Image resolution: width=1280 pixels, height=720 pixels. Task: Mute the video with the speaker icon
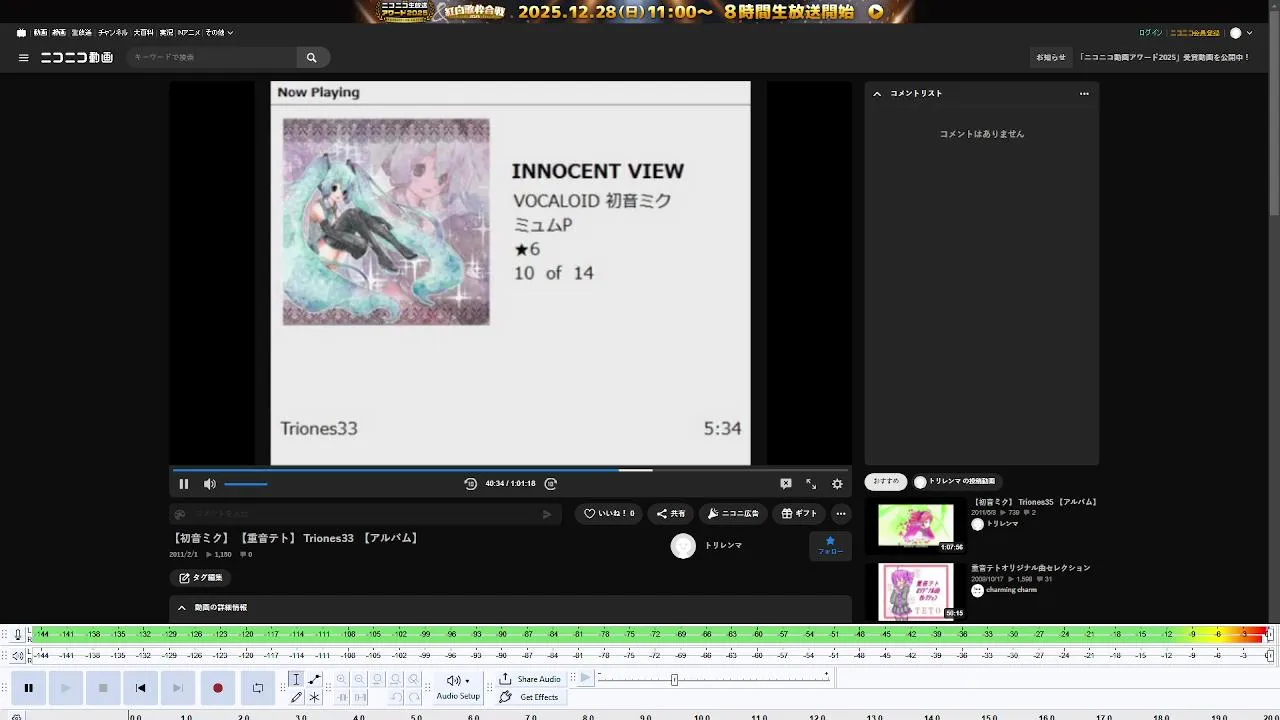click(210, 484)
